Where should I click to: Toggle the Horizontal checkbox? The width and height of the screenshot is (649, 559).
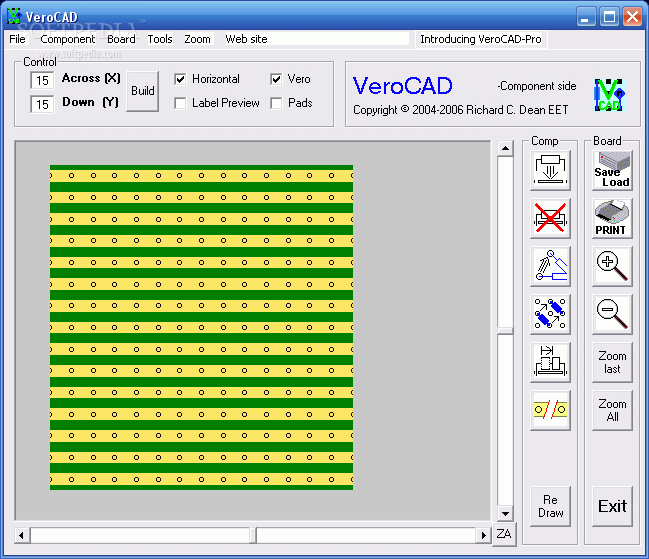click(x=180, y=79)
